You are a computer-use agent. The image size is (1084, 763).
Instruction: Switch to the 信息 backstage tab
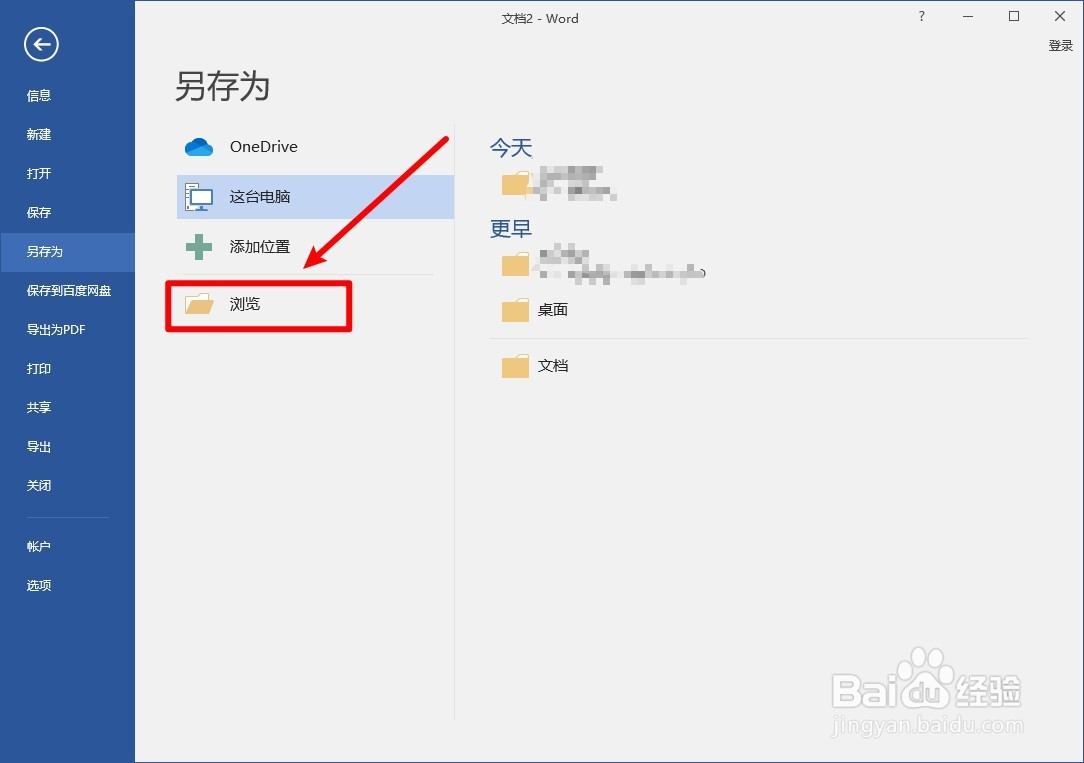pyautogui.click(x=38, y=95)
